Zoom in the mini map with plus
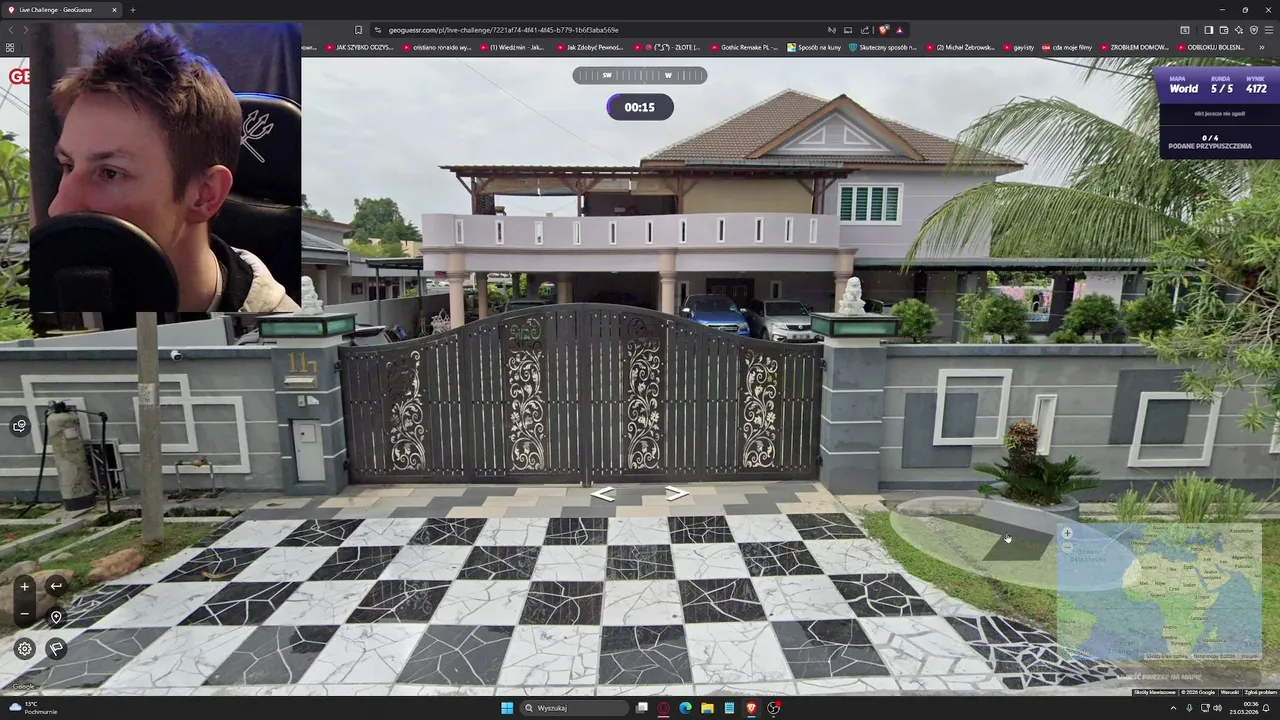Image resolution: width=1280 pixels, height=720 pixels. tap(1067, 533)
